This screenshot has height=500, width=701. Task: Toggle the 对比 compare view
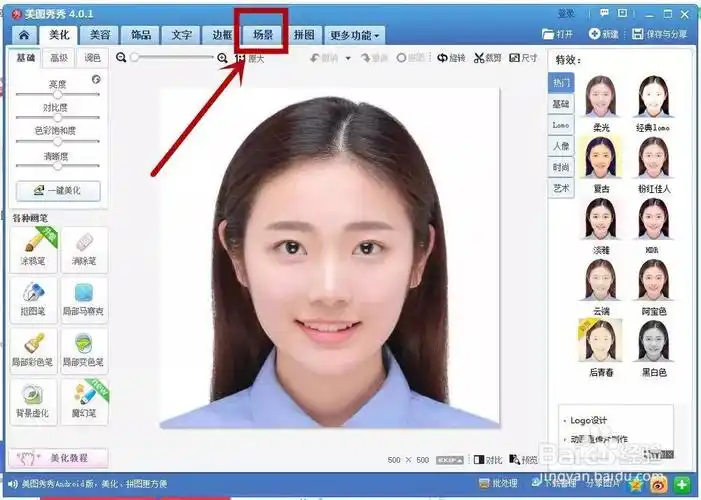pyautogui.click(x=487, y=460)
